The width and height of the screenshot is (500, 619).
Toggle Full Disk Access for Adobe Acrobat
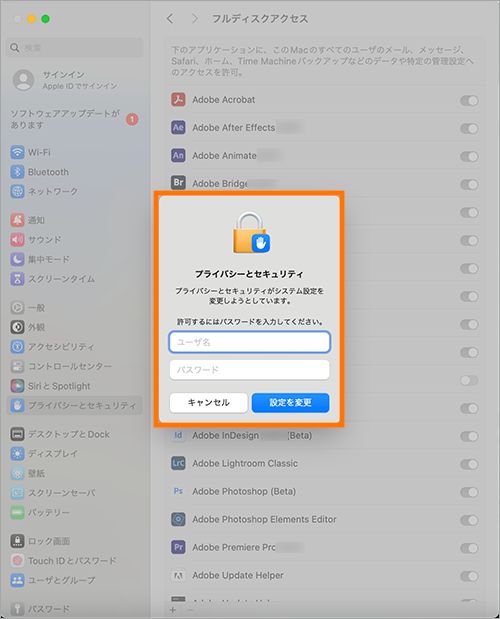[469, 101]
